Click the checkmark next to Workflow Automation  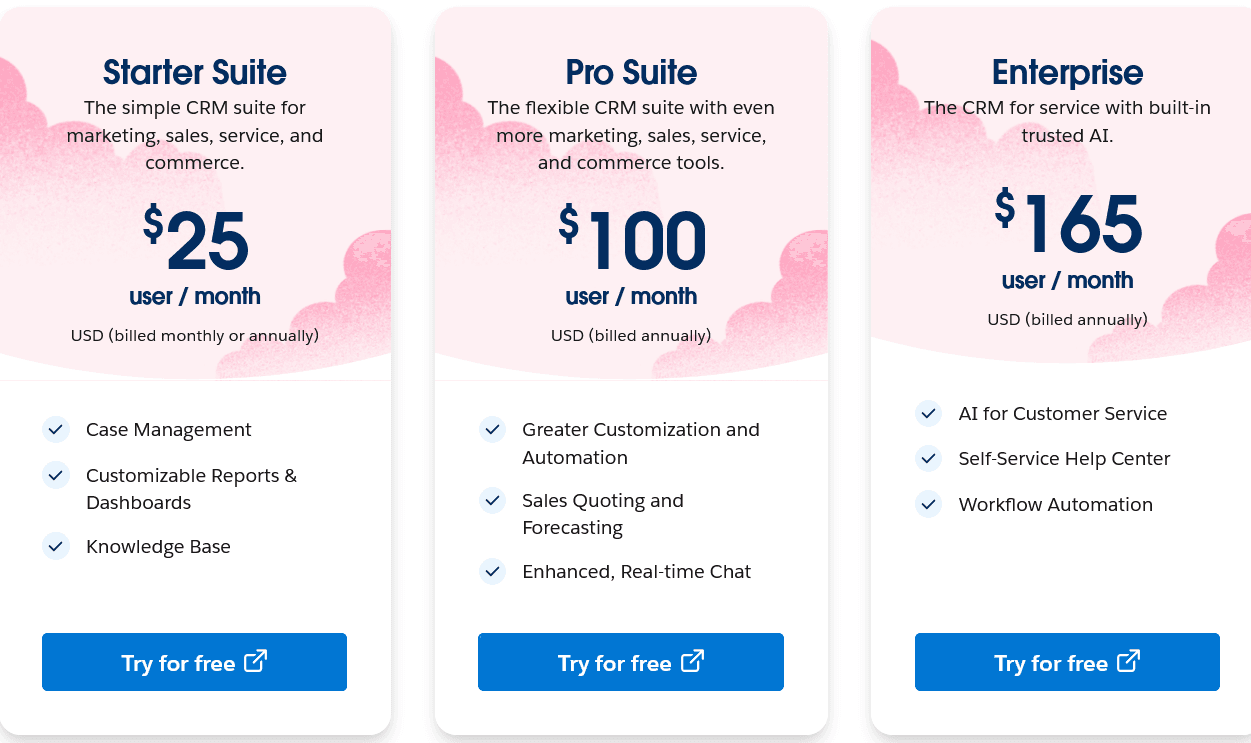coord(928,504)
